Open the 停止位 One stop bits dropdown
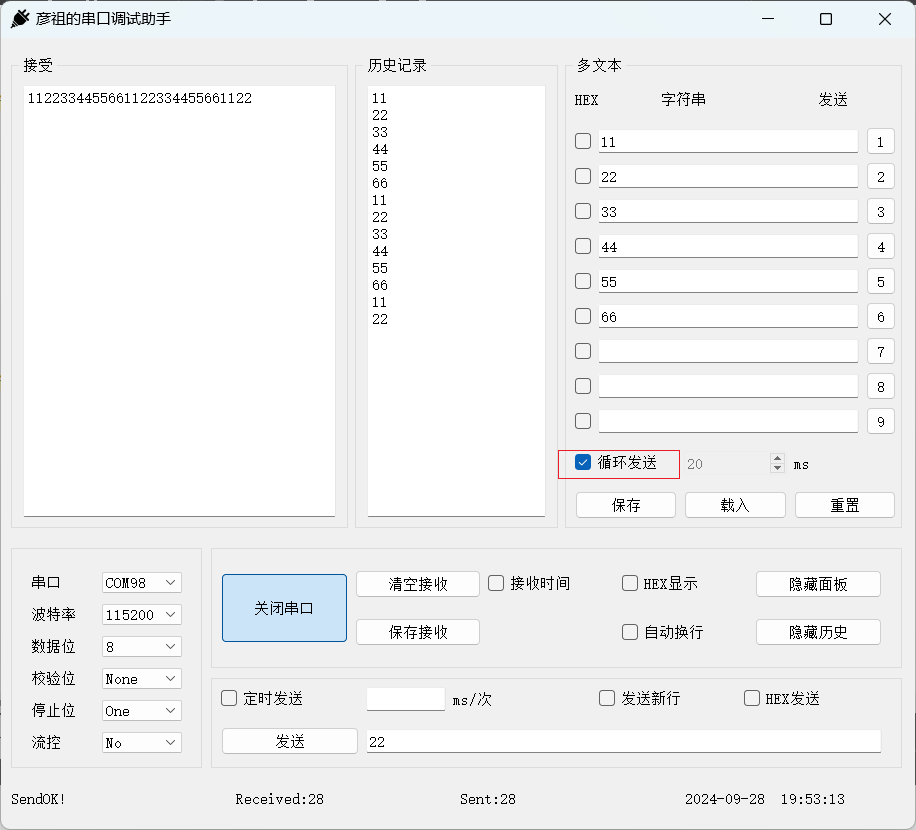 click(141, 711)
